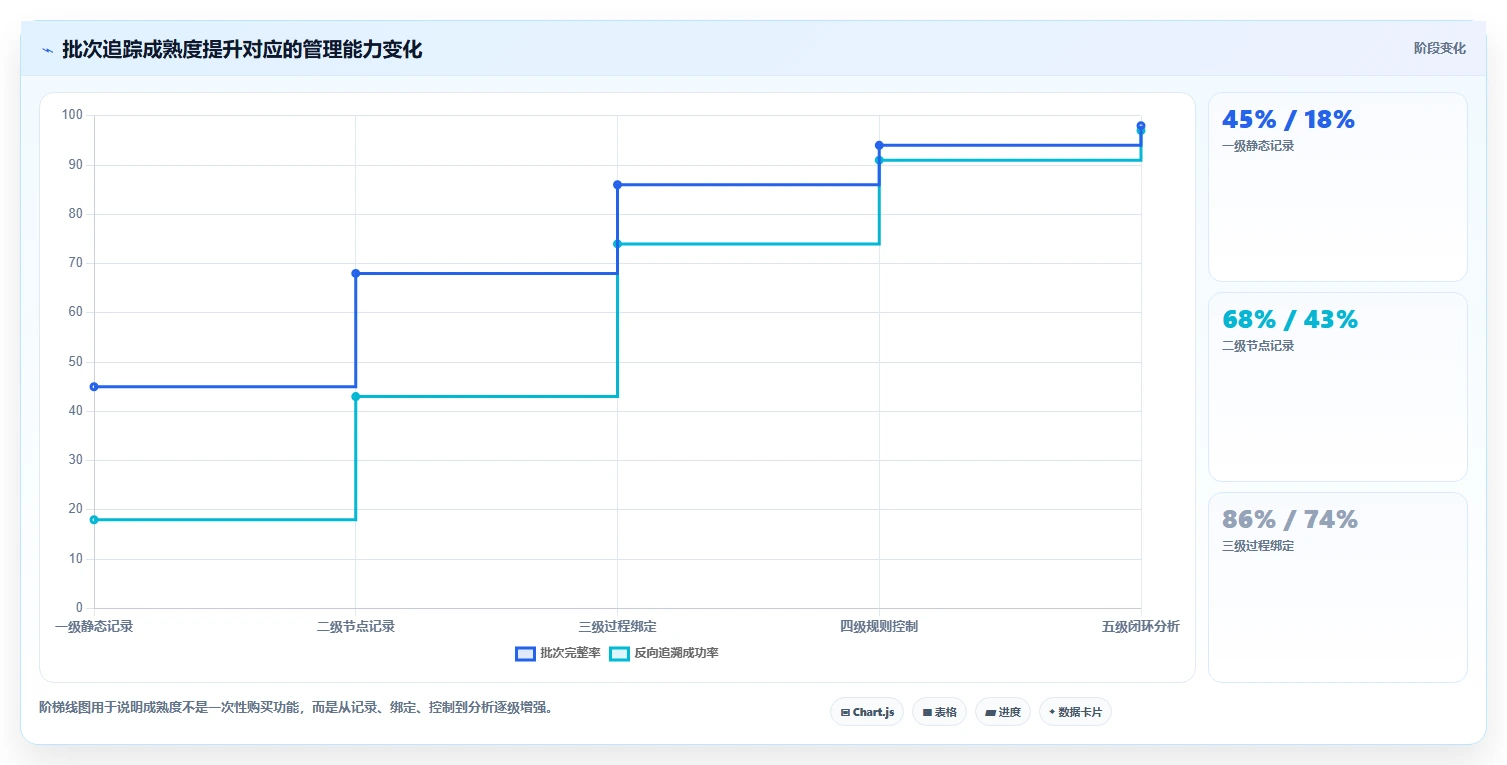Open the 68% / 43% 二级节点记录 card
1507x765 pixels.
point(1338,387)
